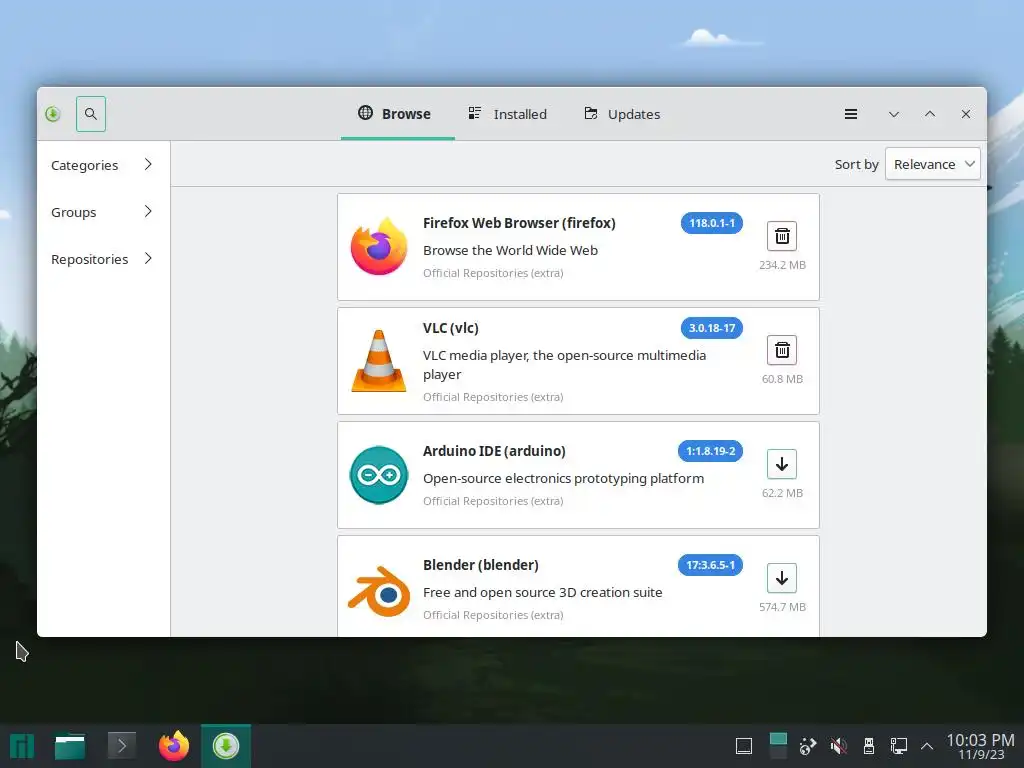Click the show desktop tray icon
1024x768 pixels.
point(744,746)
